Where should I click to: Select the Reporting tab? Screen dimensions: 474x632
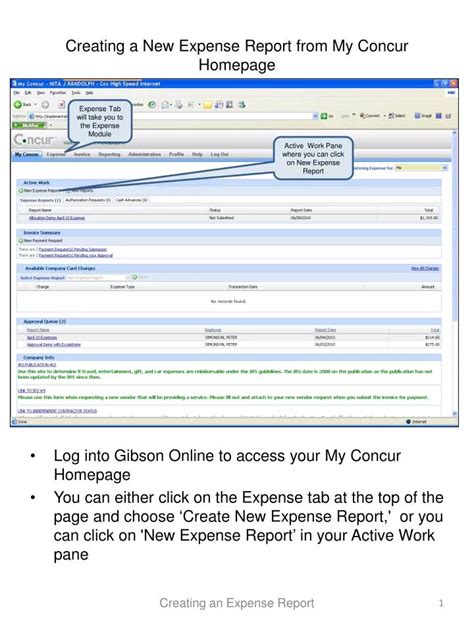[109, 154]
